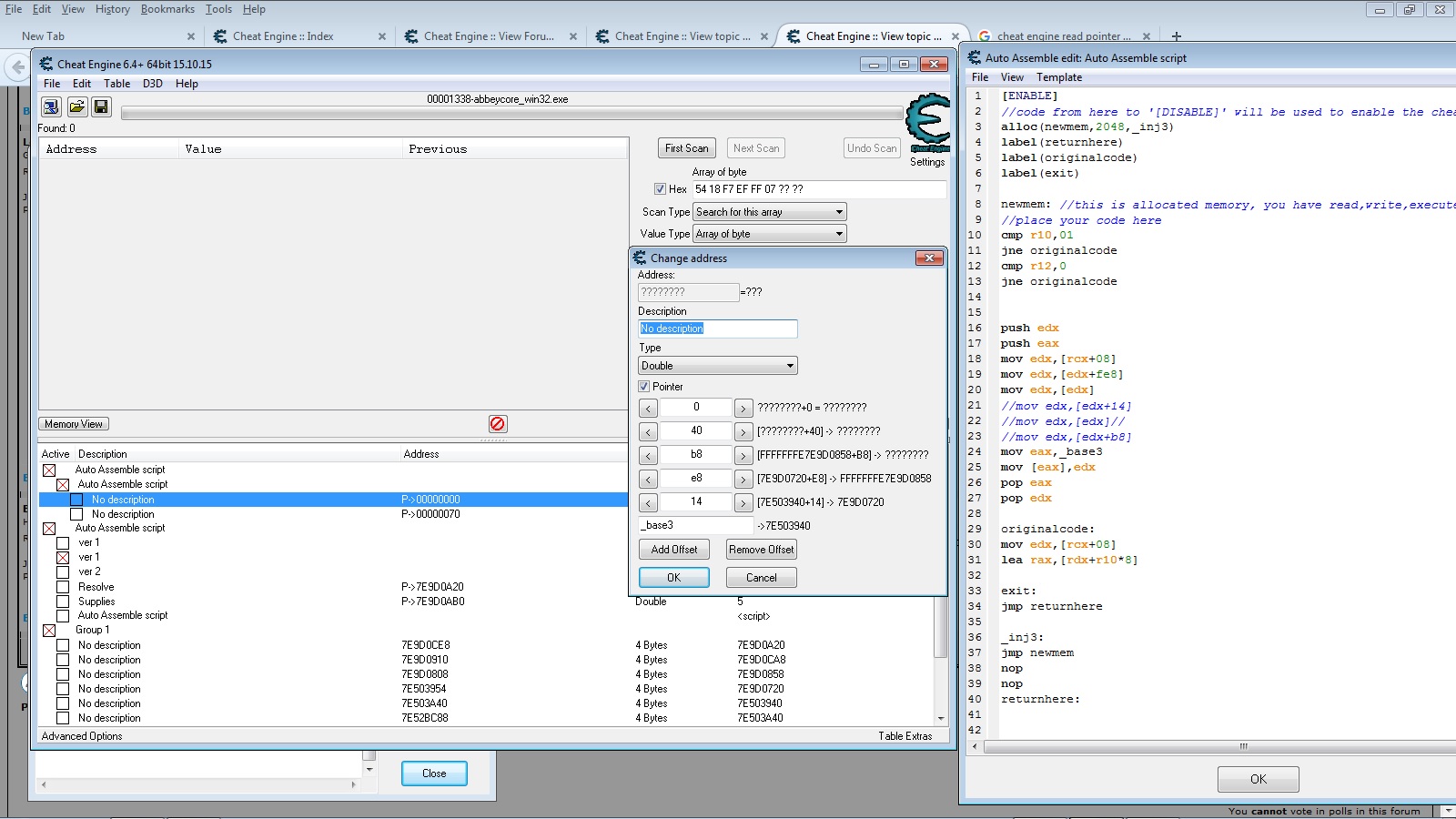Activate the Resolve entry checkbox
1456x819 pixels.
(63, 587)
